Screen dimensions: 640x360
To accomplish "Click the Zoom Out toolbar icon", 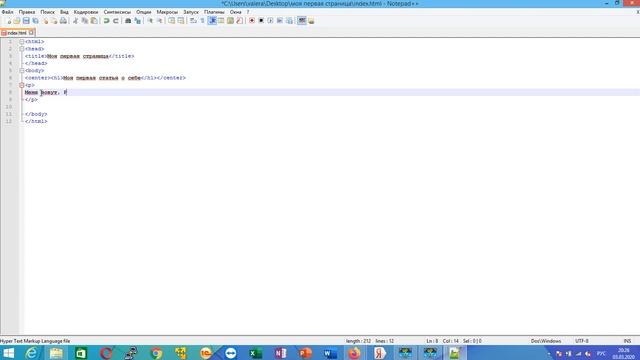I will 159,20.
